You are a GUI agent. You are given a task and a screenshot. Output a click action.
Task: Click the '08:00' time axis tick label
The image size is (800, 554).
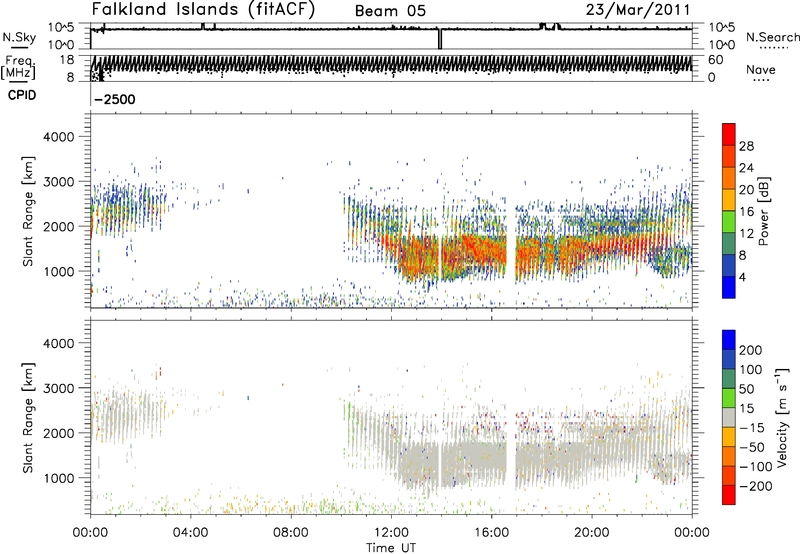pyautogui.click(x=291, y=533)
